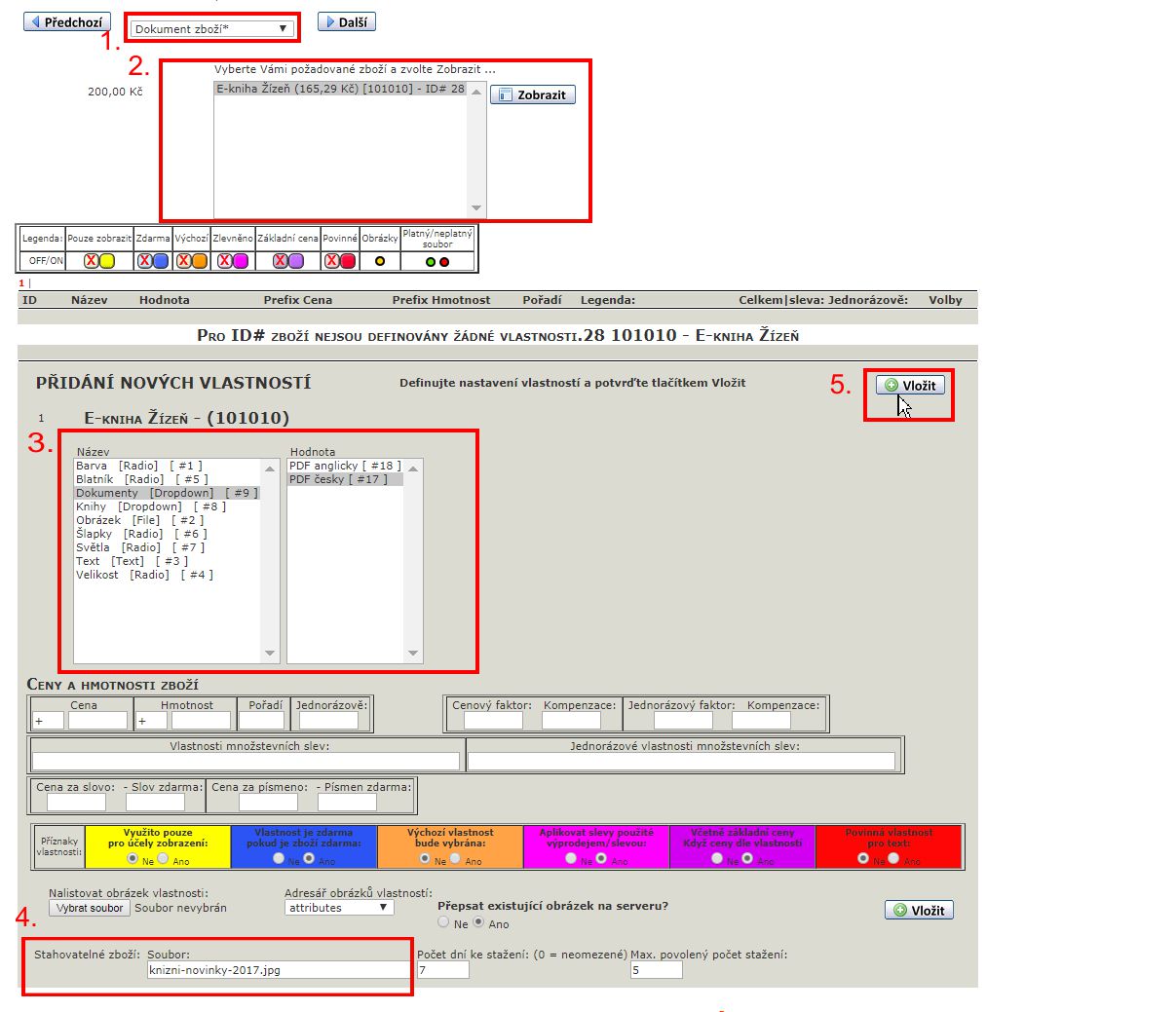Click the yellow 'Obrázky' circle icon
This screenshot has height=1012, width=1176.
tap(380, 261)
